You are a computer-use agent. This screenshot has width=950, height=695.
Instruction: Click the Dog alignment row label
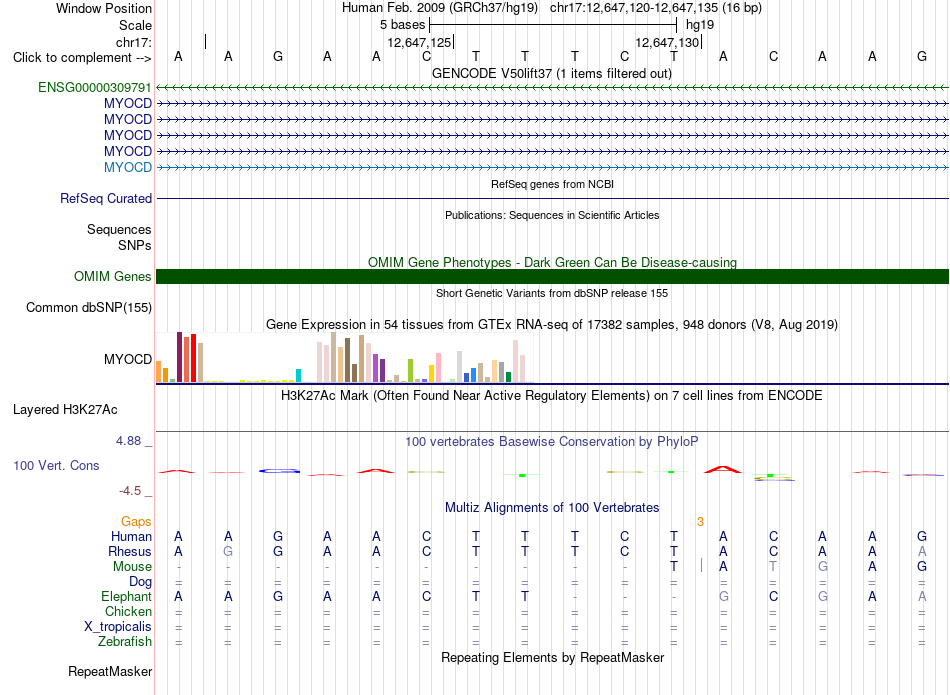coord(140,582)
